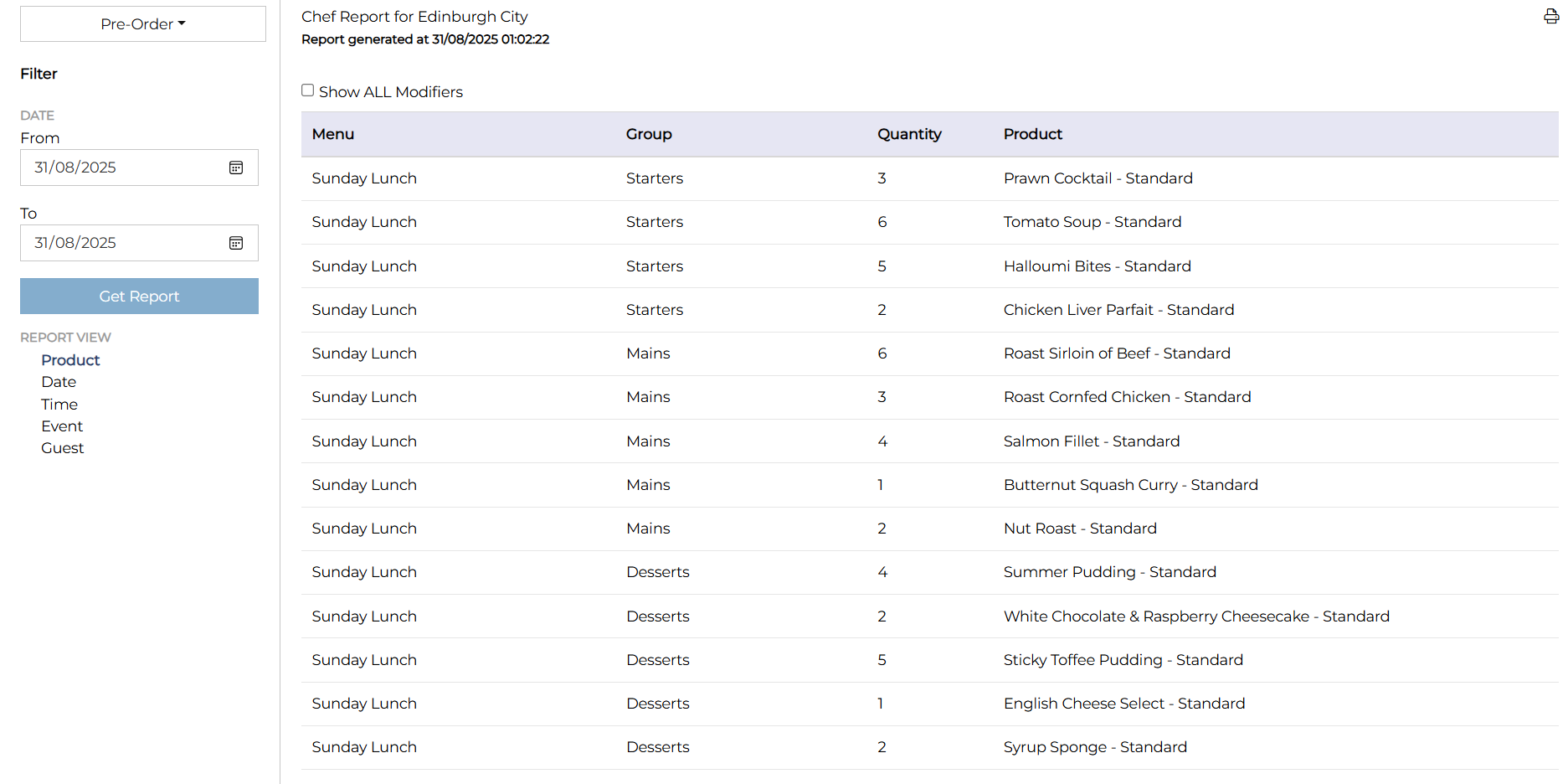
Task: Open the From date calendar picker
Action: coord(236,168)
